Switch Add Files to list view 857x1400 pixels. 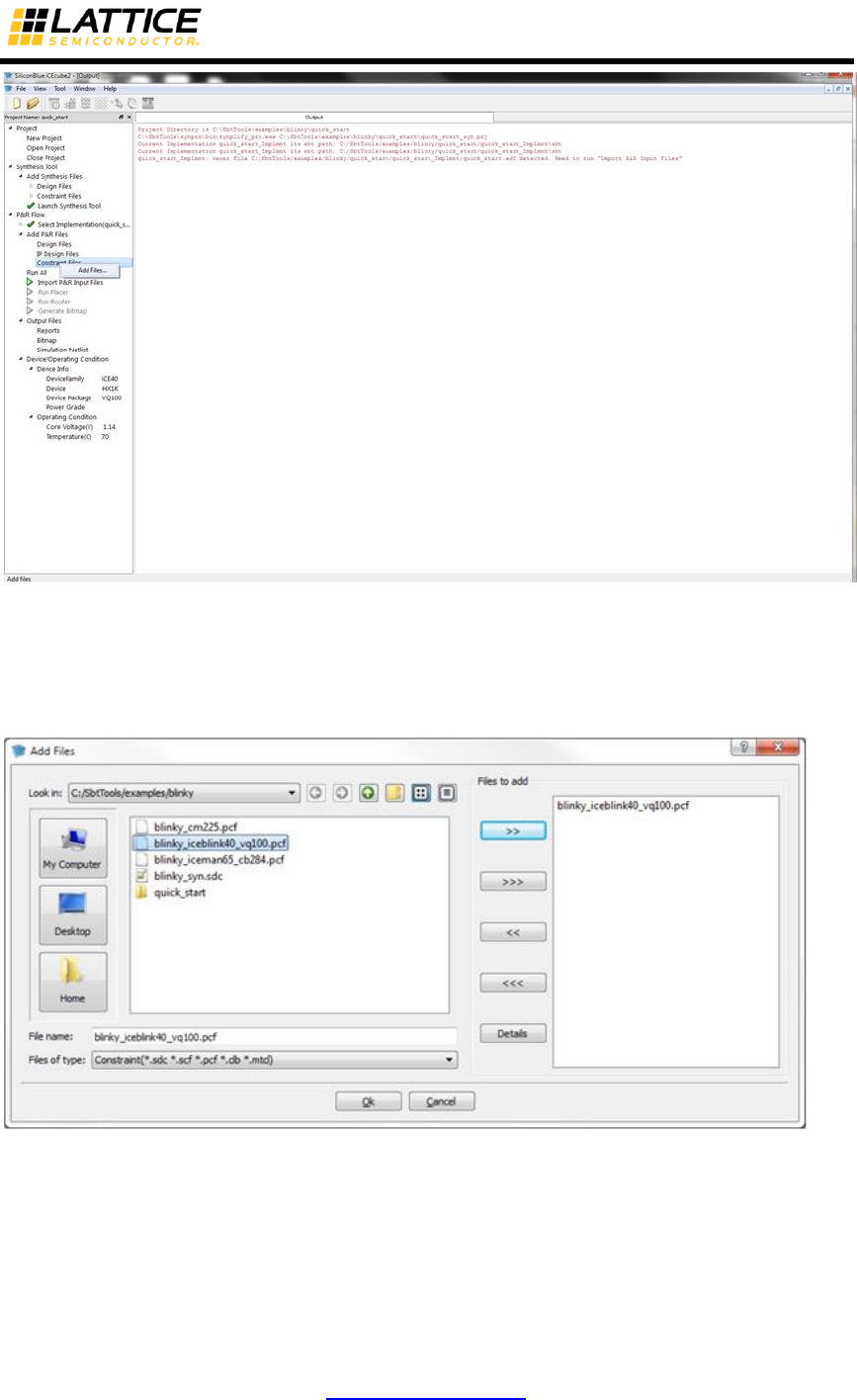(419, 792)
